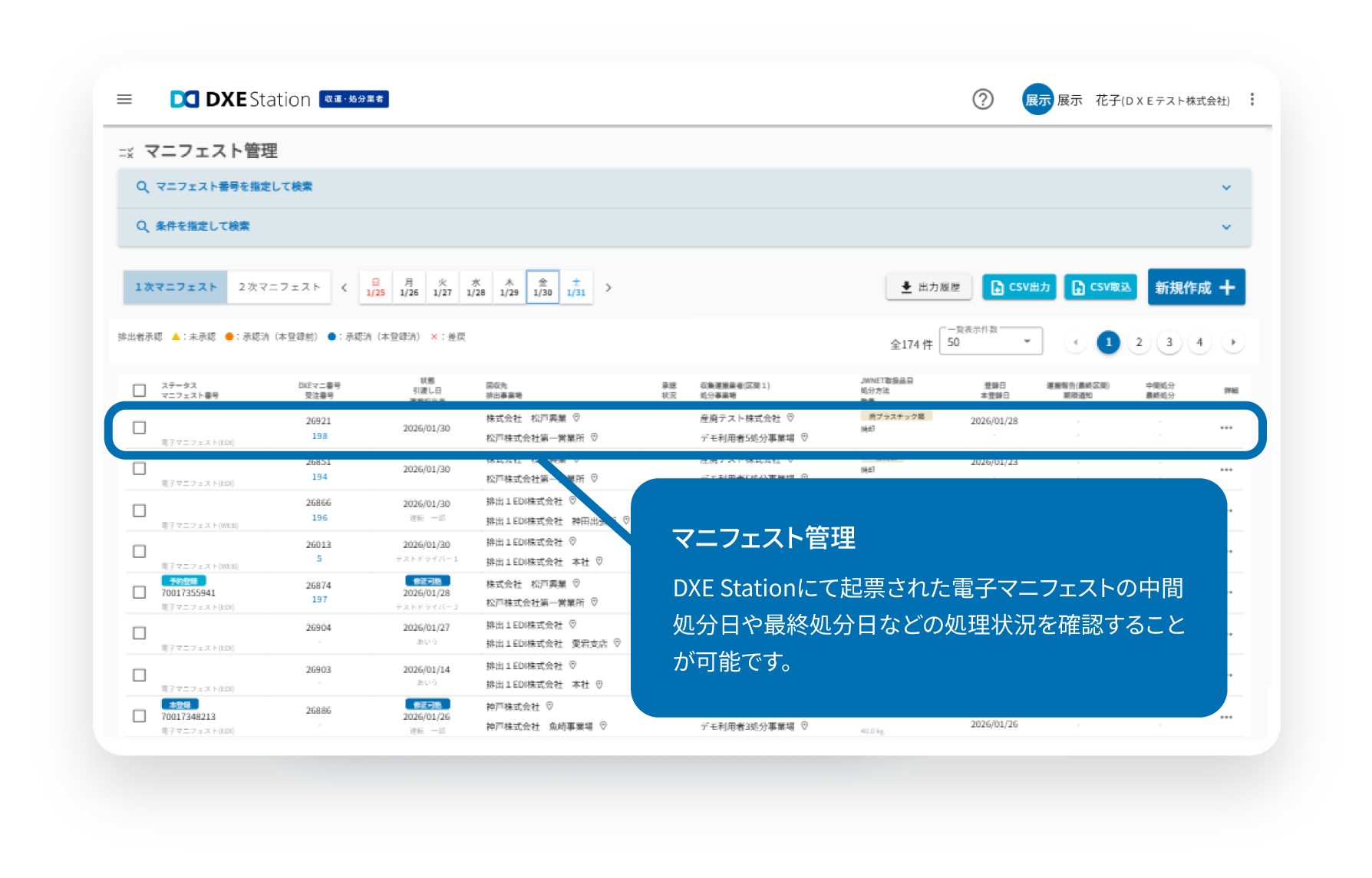Select the 1次マニフェスト tab
The image size is (1372, 878).
(x=175, y=286)
